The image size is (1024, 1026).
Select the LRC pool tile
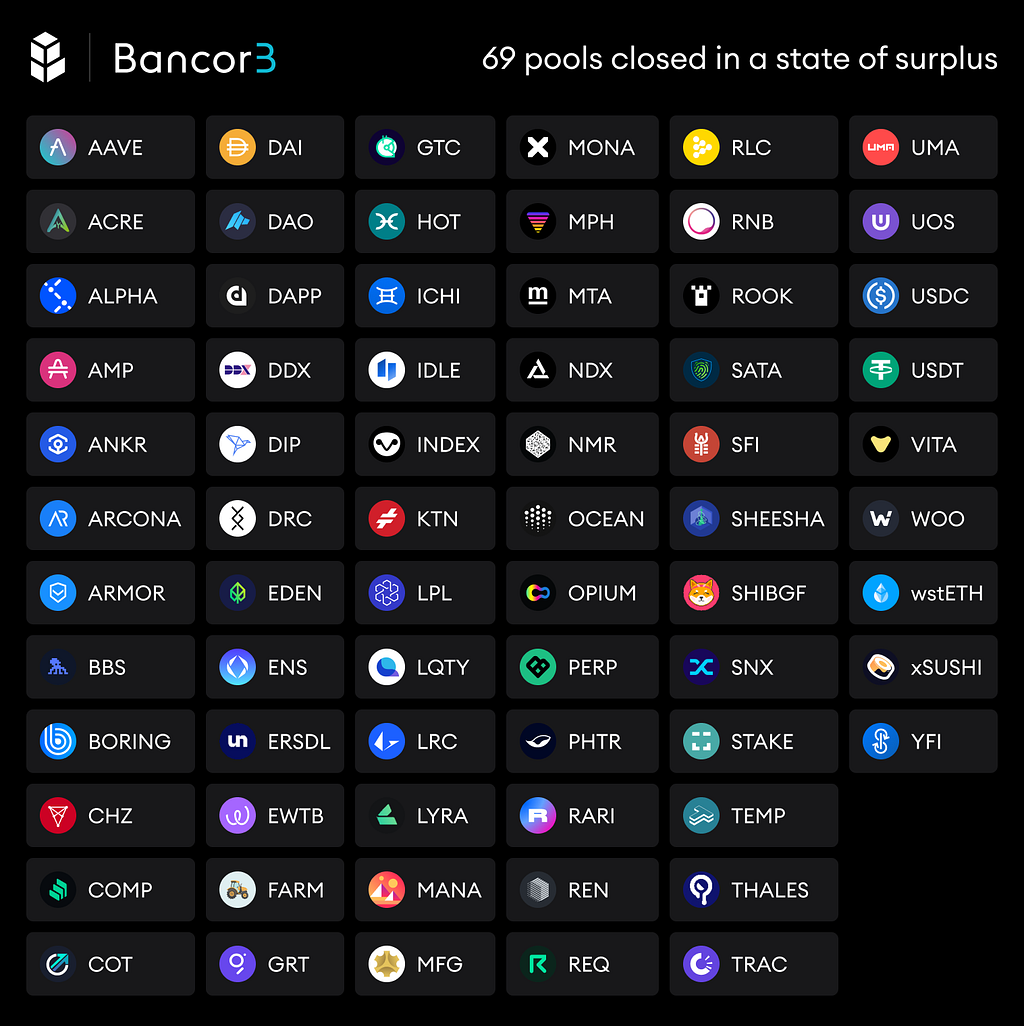(x=424, y=742)
